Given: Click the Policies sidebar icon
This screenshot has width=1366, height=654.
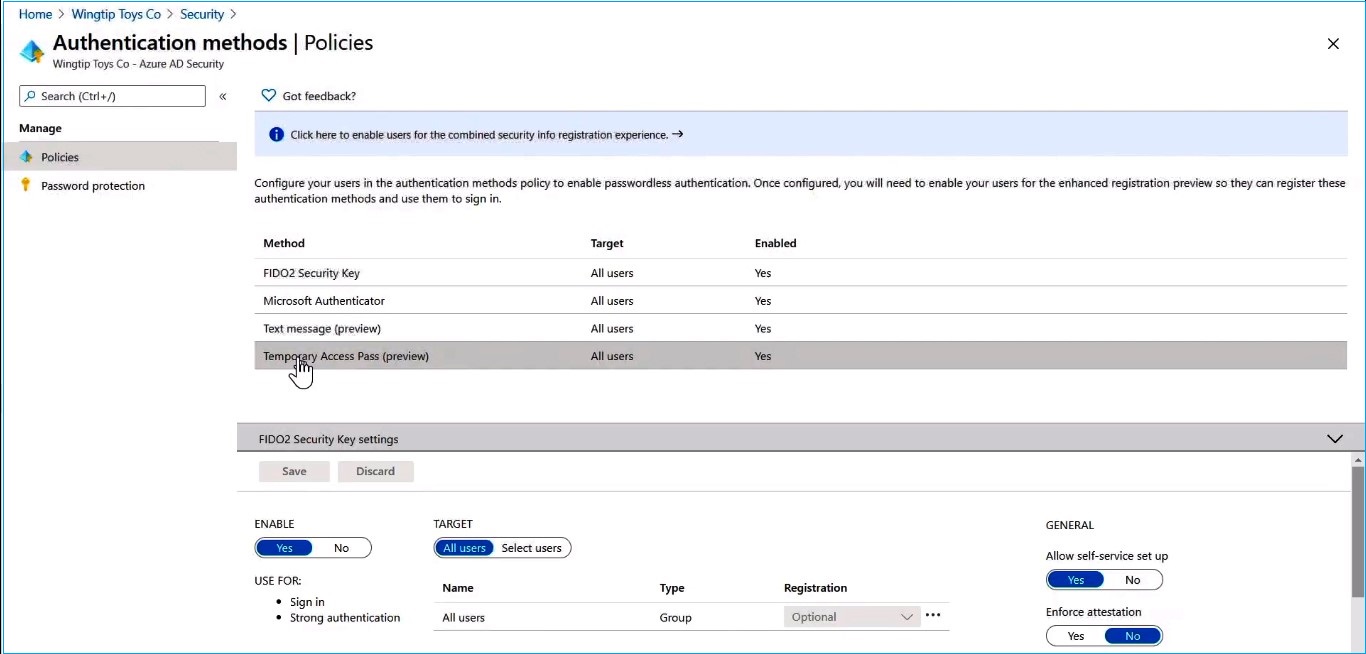Looking at the screenshot, I should click(26, 157).
